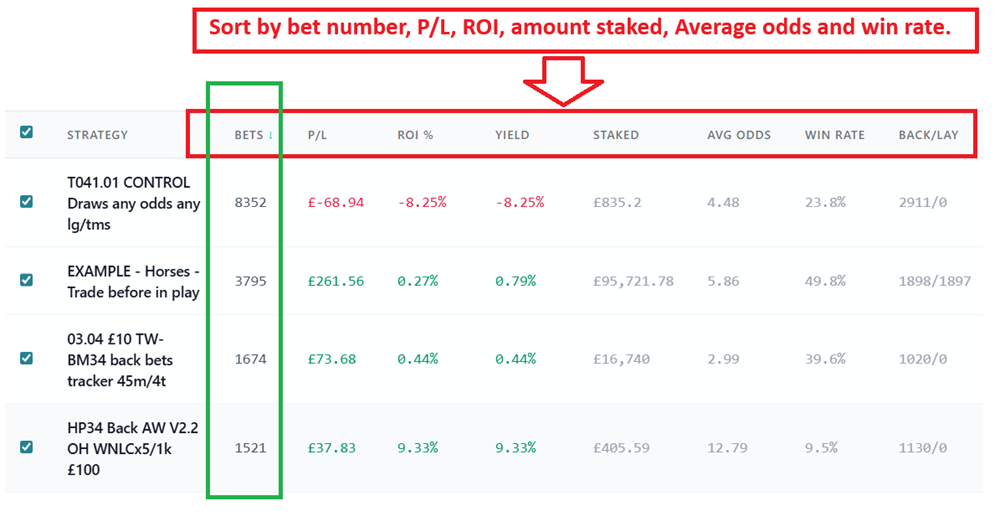Sort by ROI % column header
The height and width of the screenshot is (527, 1005).
(x=415, y=135)
